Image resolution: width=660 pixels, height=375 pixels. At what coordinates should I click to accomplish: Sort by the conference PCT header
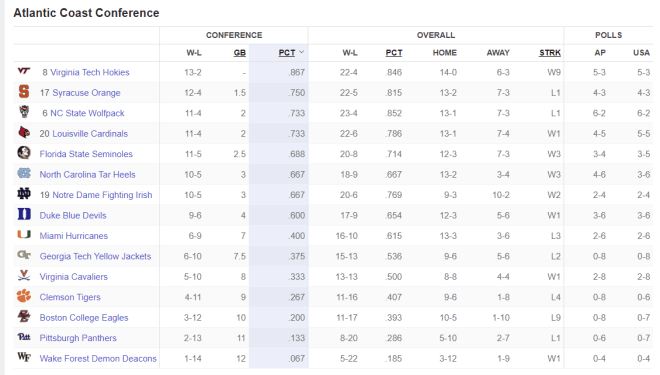pos(287,53)
